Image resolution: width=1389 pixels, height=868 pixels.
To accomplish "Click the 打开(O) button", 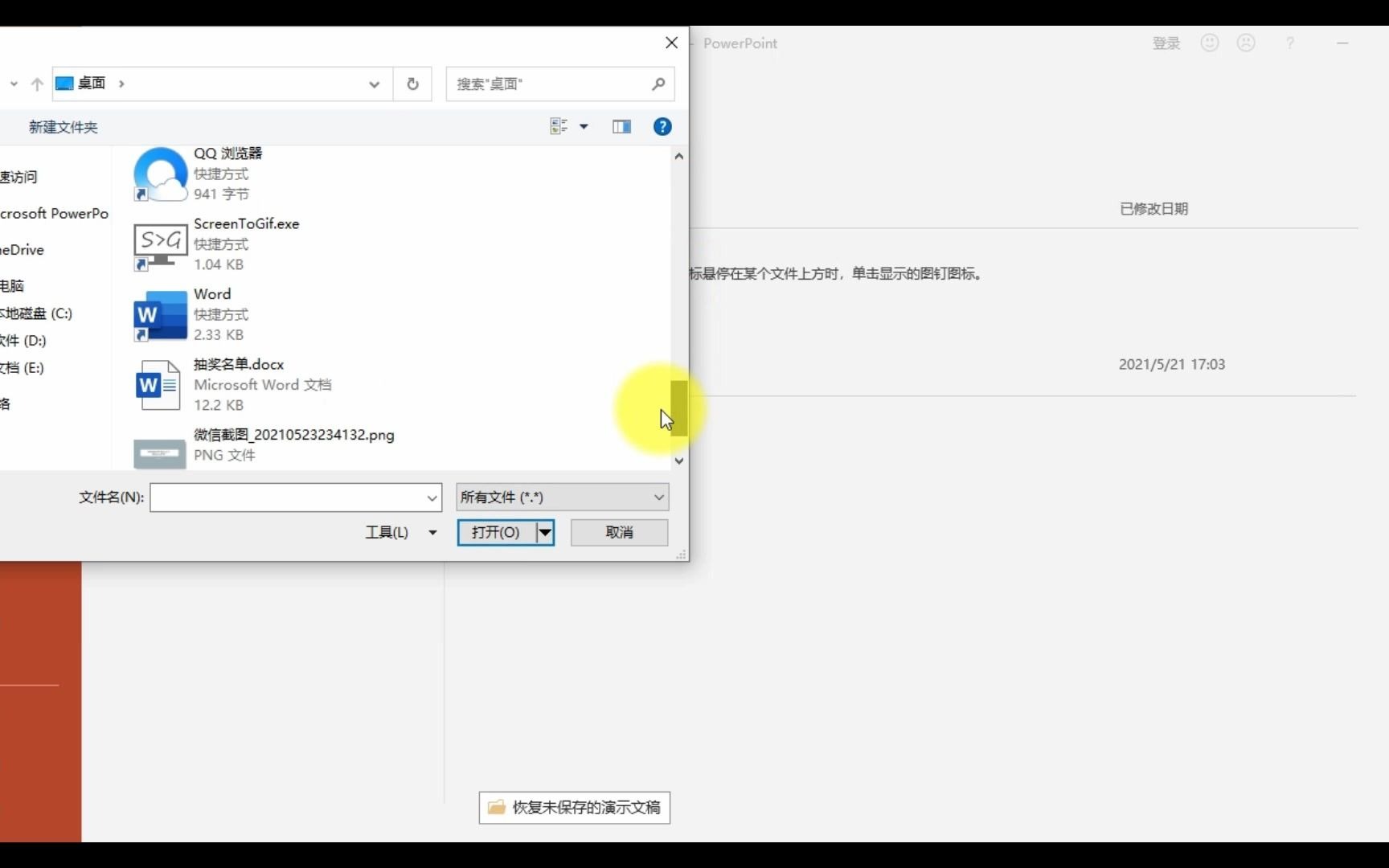I will pyautogui.click(x=496, y=532).
